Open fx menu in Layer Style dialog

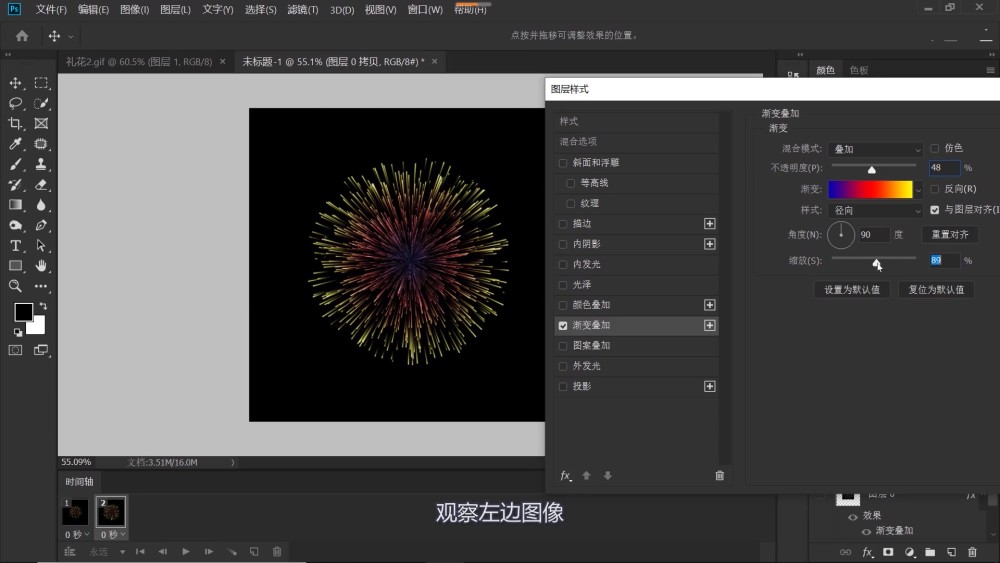tap(566, 476)
